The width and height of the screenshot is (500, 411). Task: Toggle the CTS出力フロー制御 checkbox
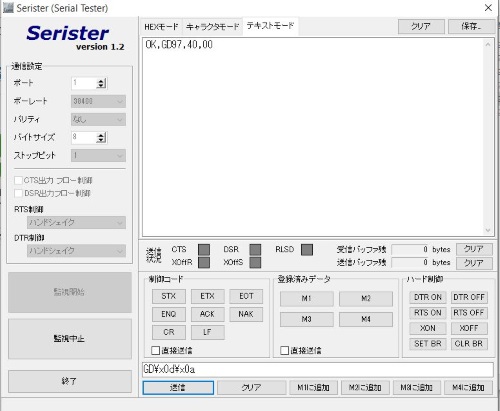pyautogui.click(x=18, y=180)
